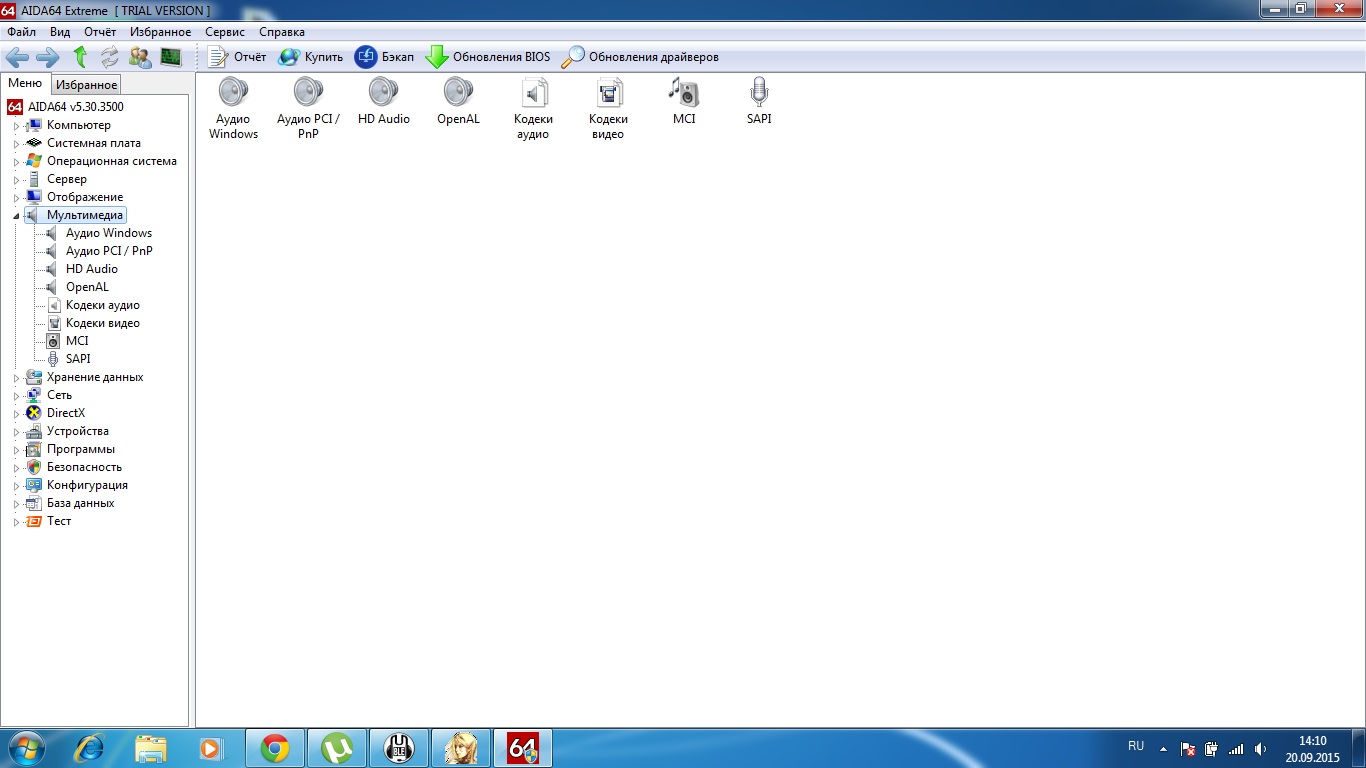Click the users icon in toolbar
The image size is (1366, 768).
click(x=140, y=57)
